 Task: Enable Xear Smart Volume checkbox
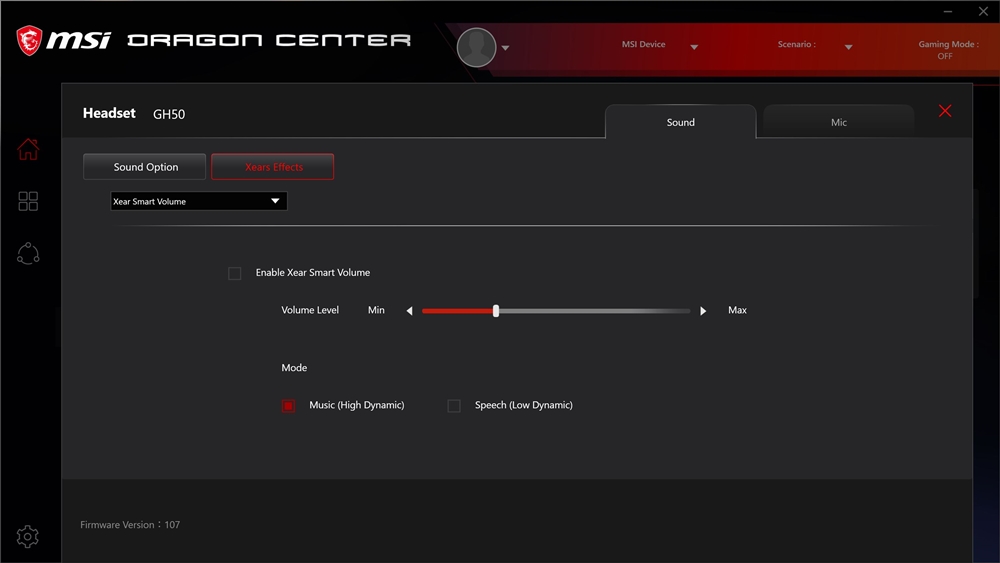click(235, 274)
